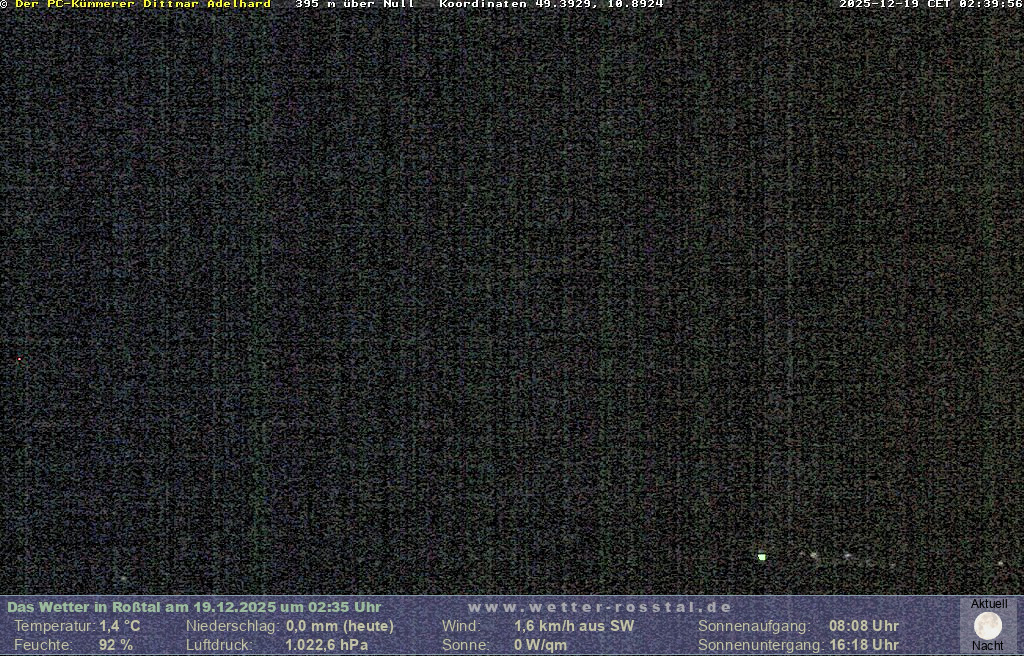Click the 'Koordinaten 49.3929, 10.8924' text
Image resolution: width=1024 pixels, height=656 pixels.
(x=551, y=4)
